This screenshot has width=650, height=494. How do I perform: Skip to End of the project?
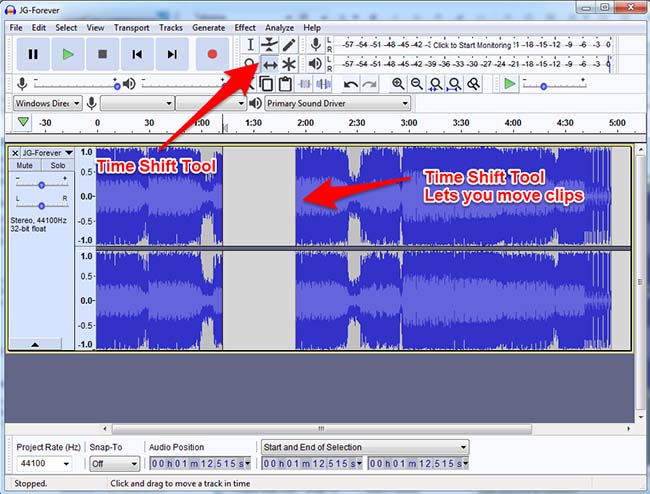pyautogui.click(x=172, y=54)
